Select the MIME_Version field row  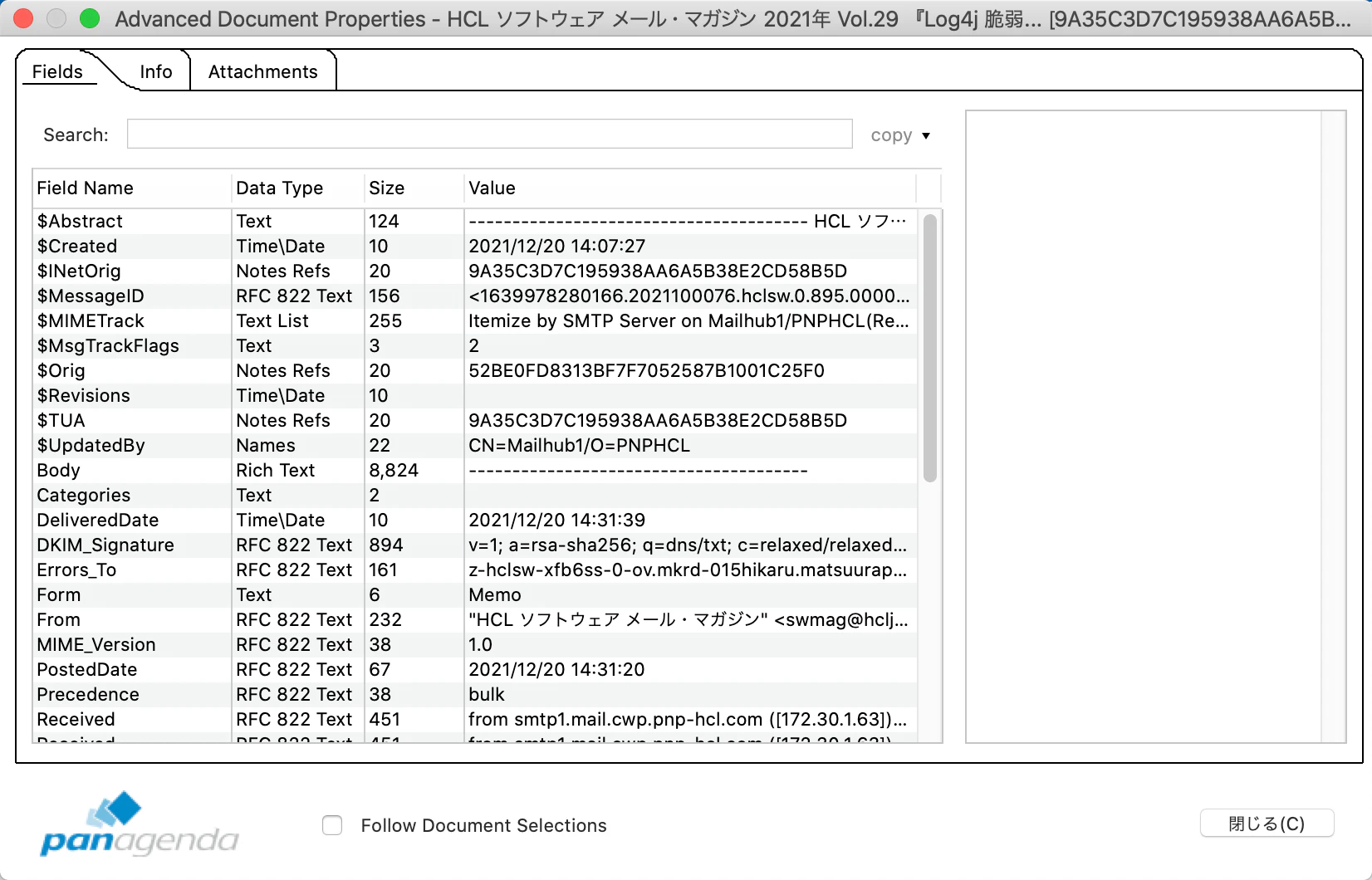coord(475,645)
